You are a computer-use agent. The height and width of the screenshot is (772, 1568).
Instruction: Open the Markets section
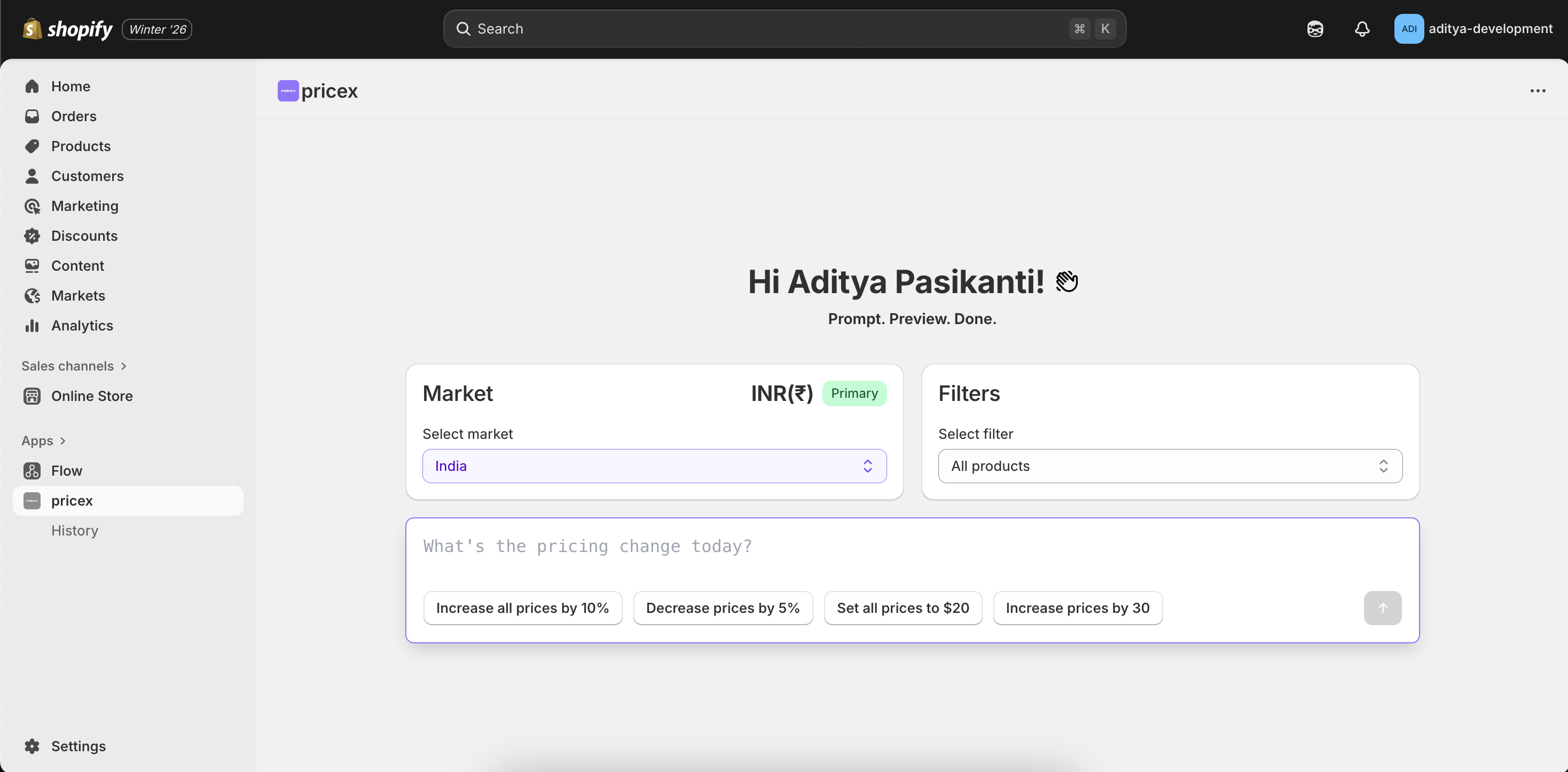[79, 296]
